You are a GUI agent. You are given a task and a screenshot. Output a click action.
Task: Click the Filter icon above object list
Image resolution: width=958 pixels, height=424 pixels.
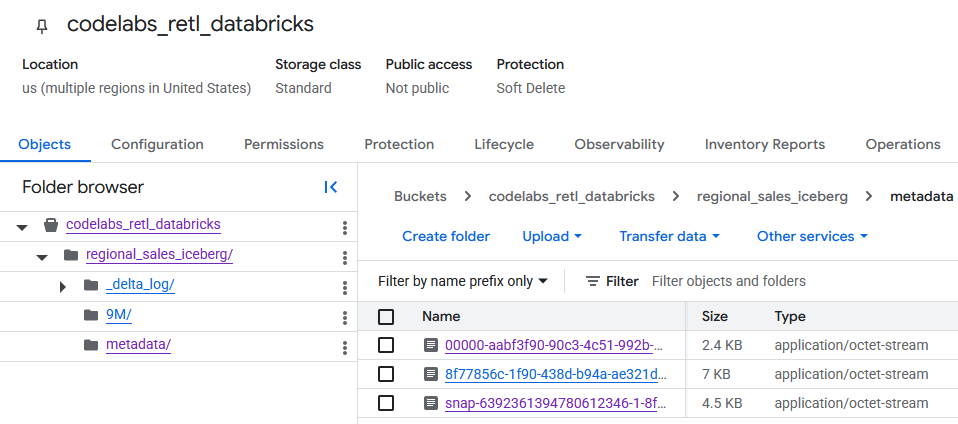click(x=593, y=281)
